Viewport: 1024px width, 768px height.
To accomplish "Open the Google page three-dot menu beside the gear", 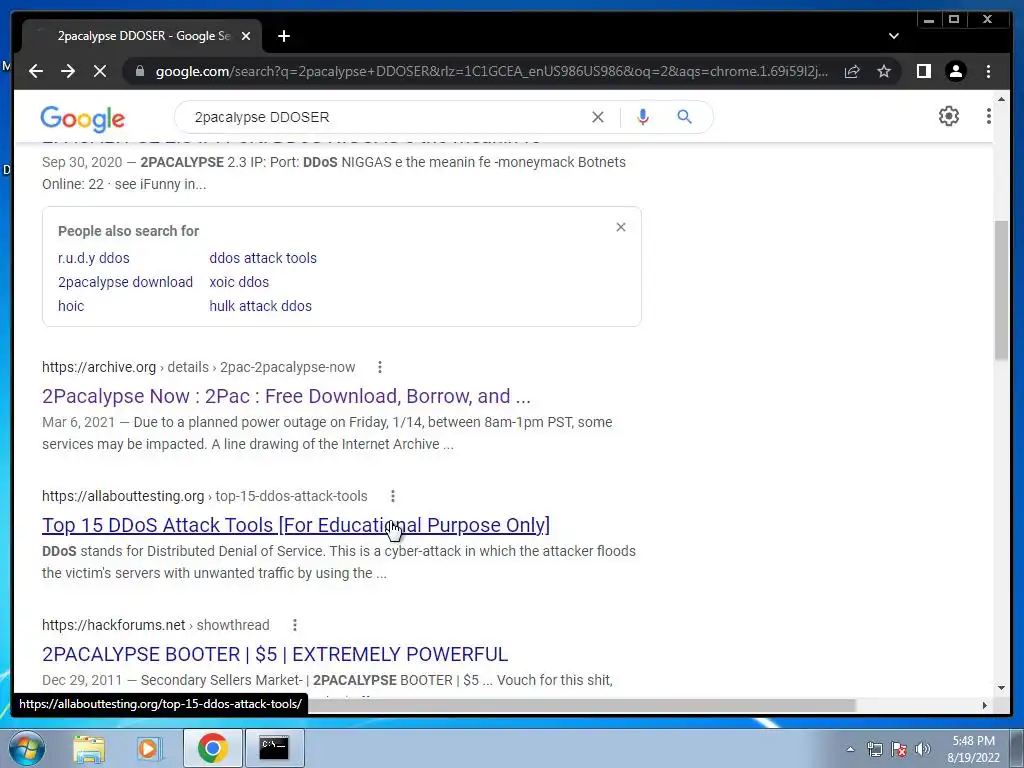I will [988, 116].
